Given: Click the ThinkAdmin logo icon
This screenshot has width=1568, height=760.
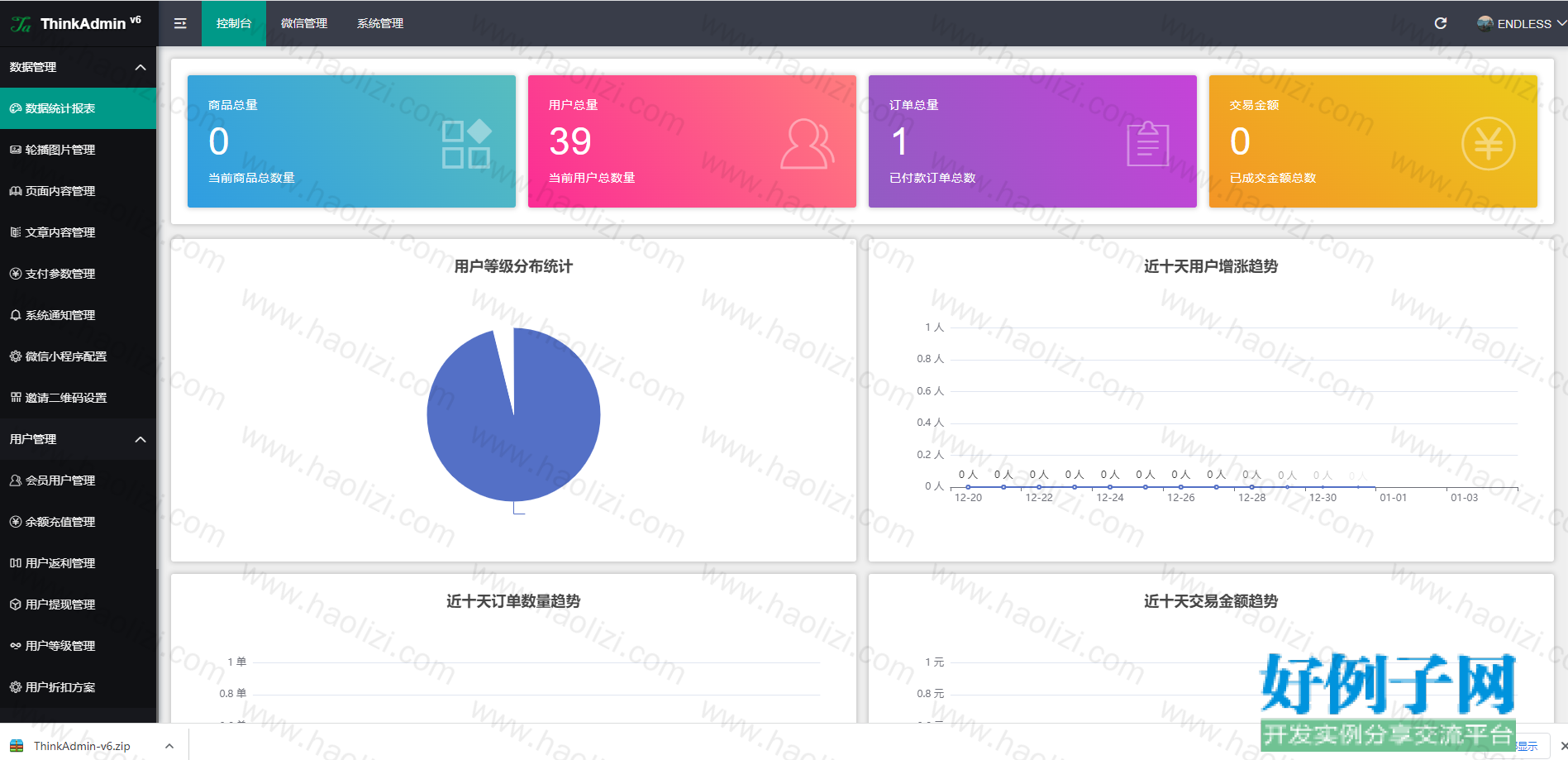Looking at the screenshot, I should (x=21, y=24).
